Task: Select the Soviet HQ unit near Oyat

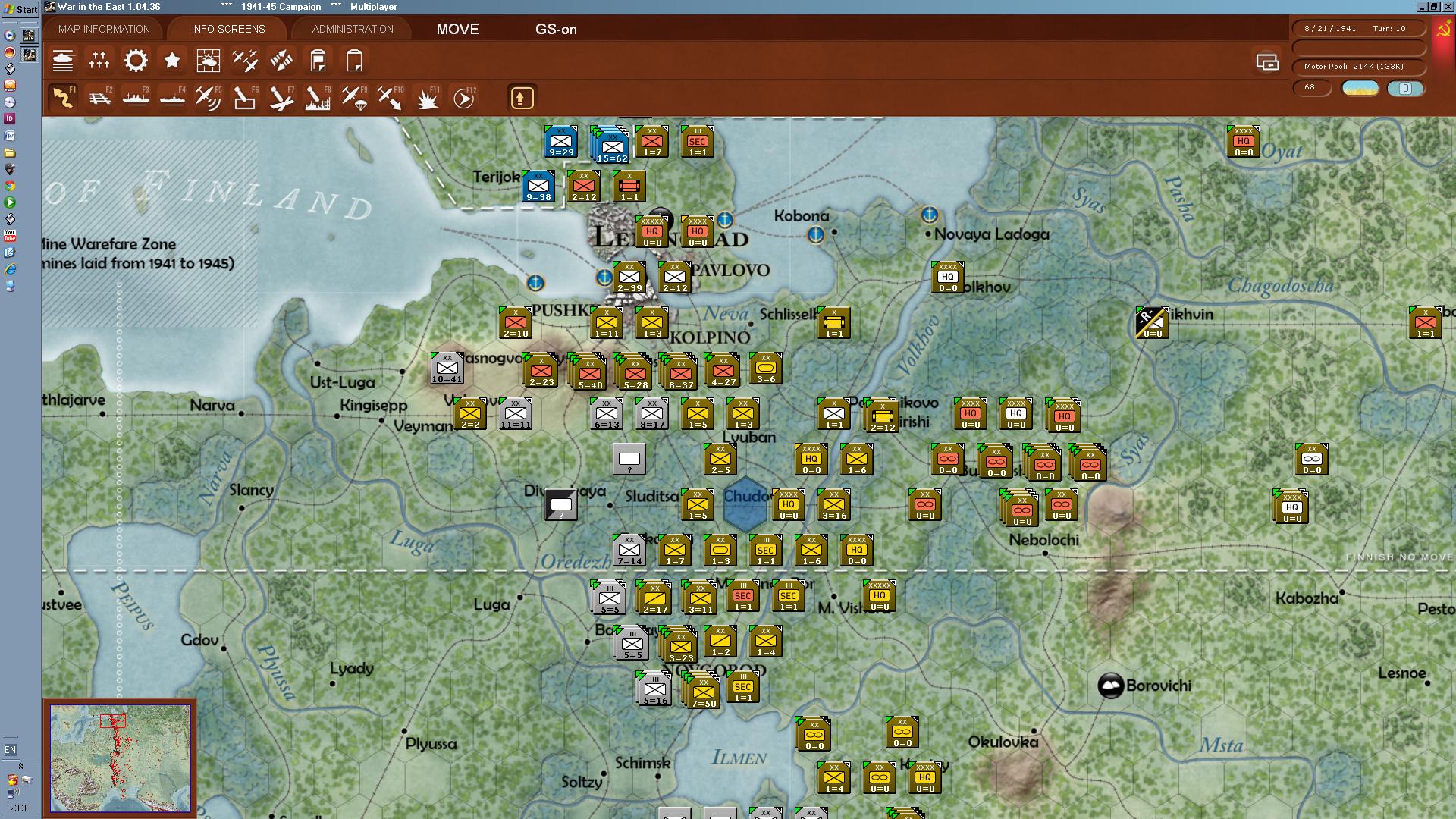Action: tap(1244, 141)
